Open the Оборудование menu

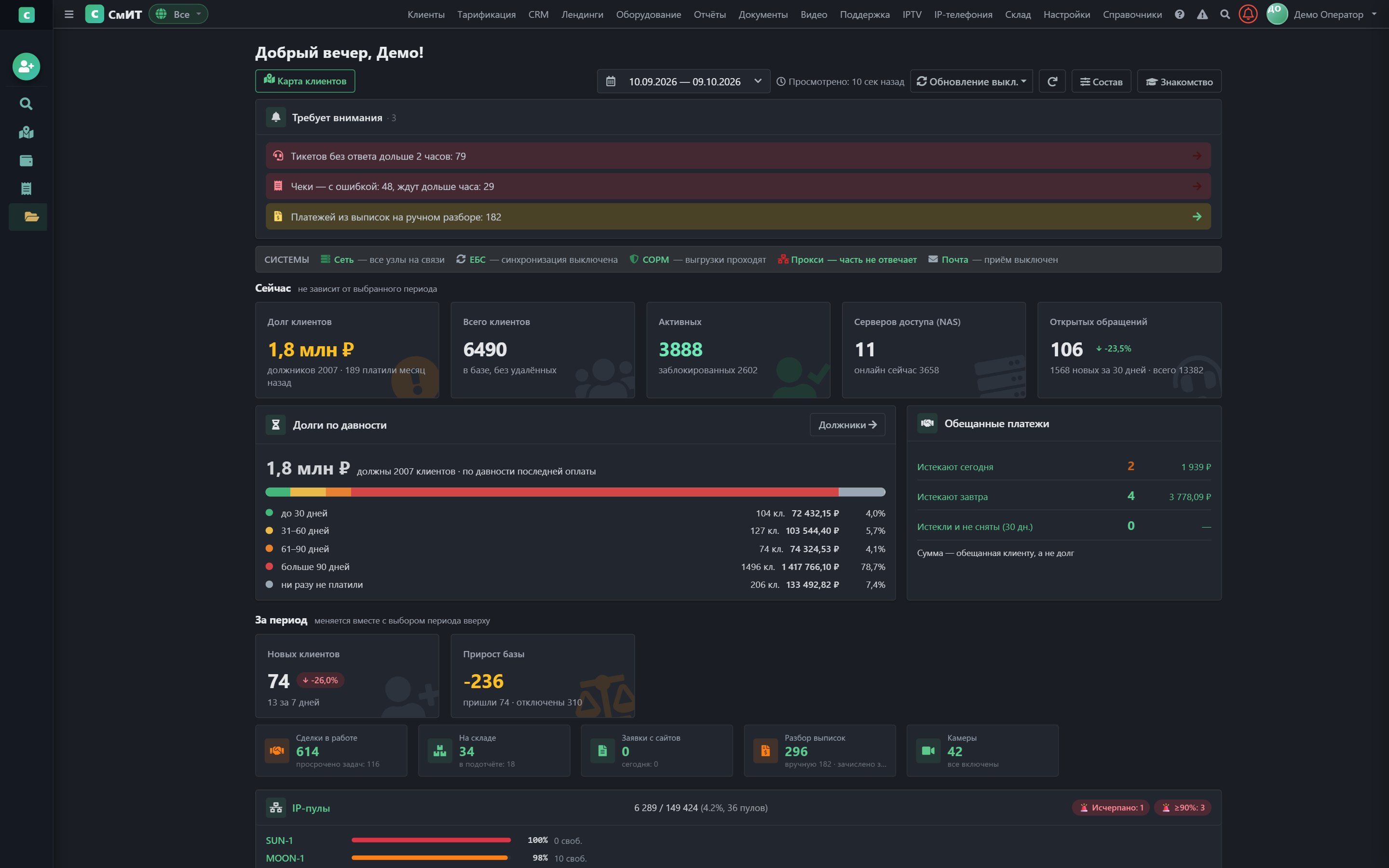649,14
